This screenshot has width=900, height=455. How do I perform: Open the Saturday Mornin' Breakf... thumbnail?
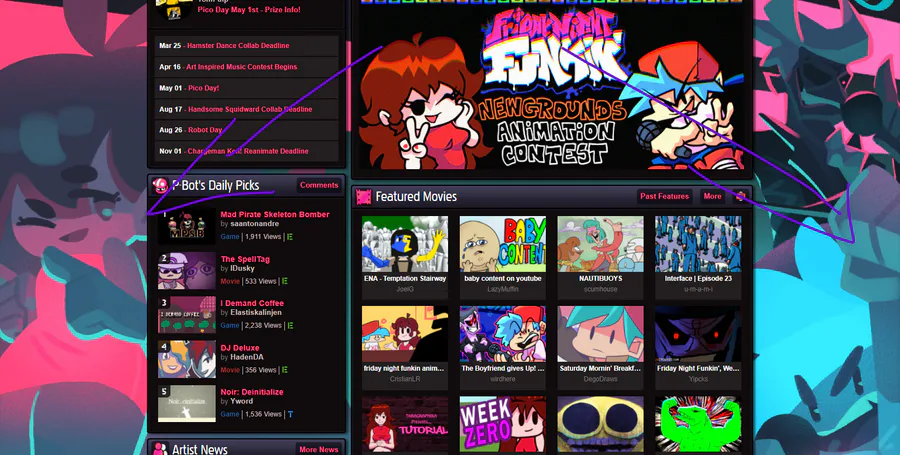pos(600,334)
